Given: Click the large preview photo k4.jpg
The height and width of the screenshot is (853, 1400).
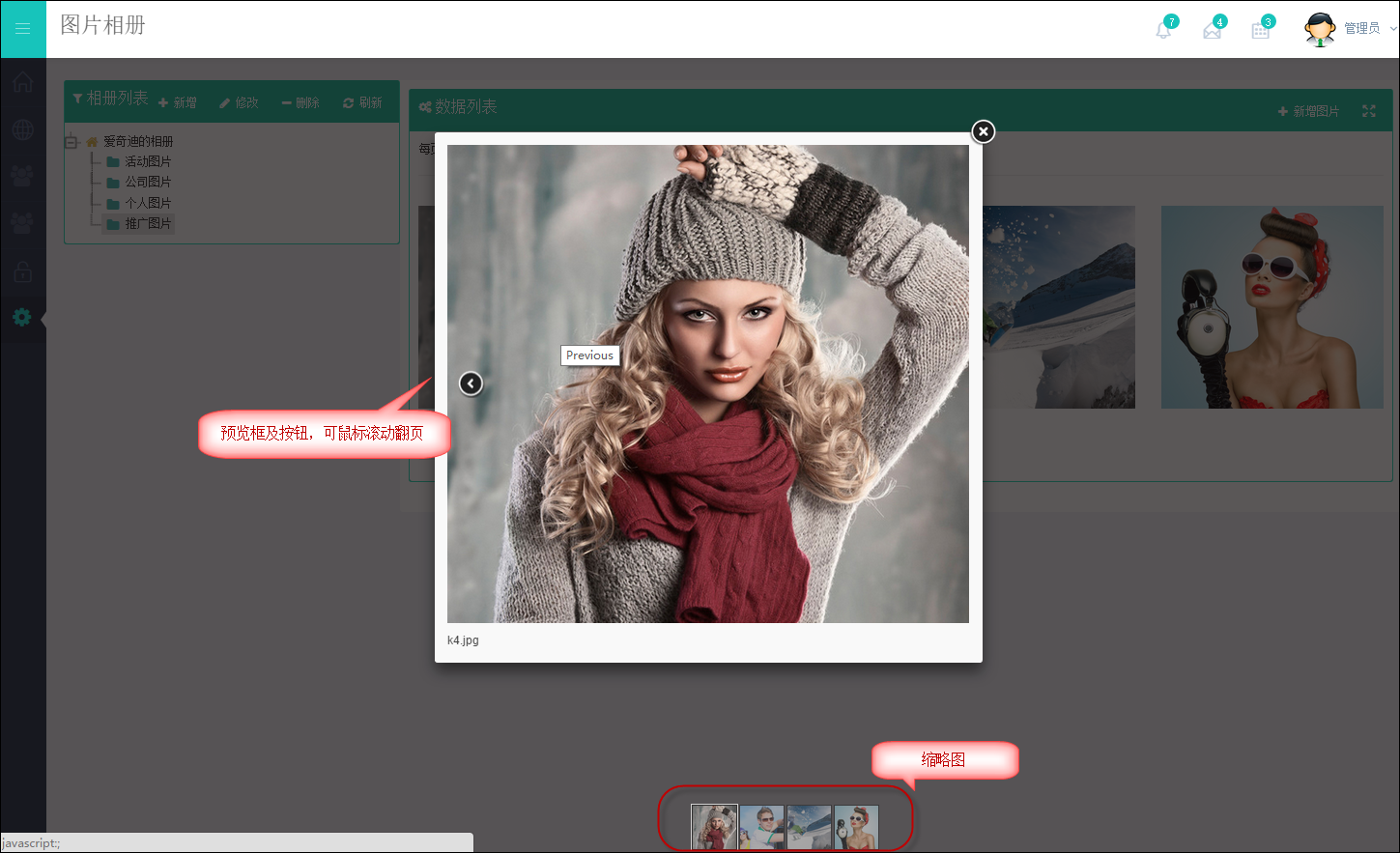Looking at the screenshot, I should pos(708,384).
